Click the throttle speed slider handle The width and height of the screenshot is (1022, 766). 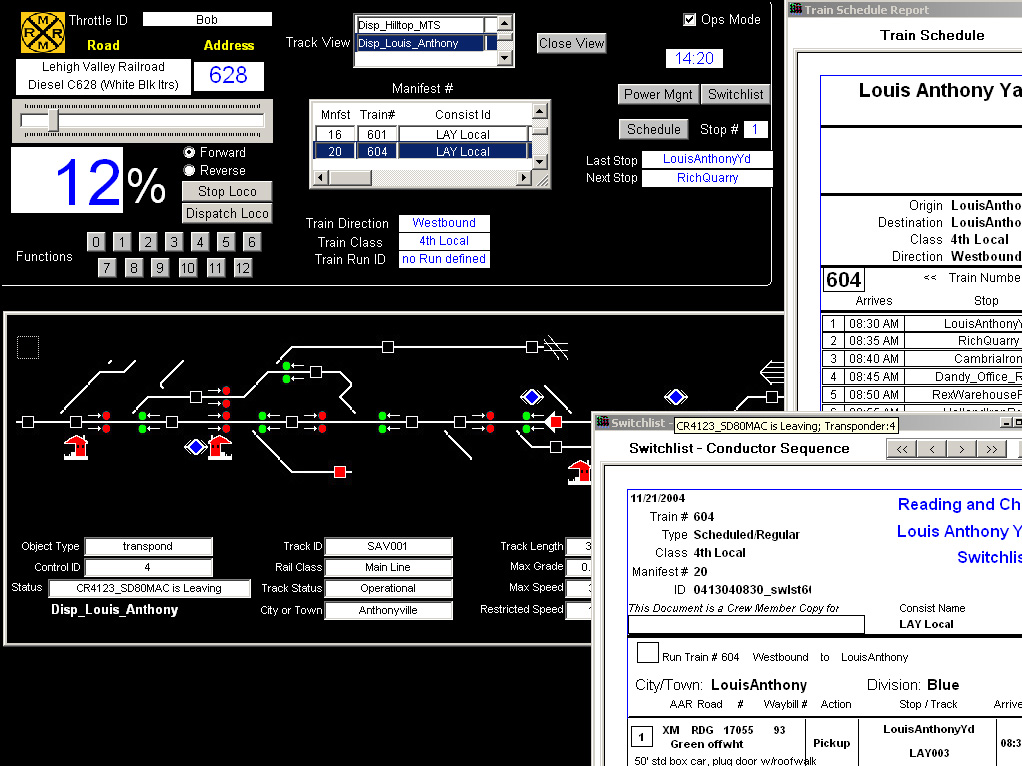click(53, 121)
